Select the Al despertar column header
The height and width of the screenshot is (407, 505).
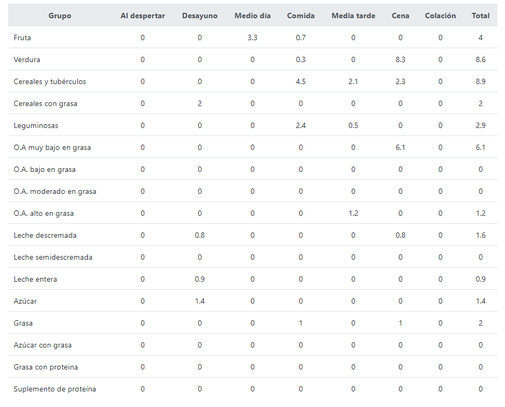click(x=143, y=16)
